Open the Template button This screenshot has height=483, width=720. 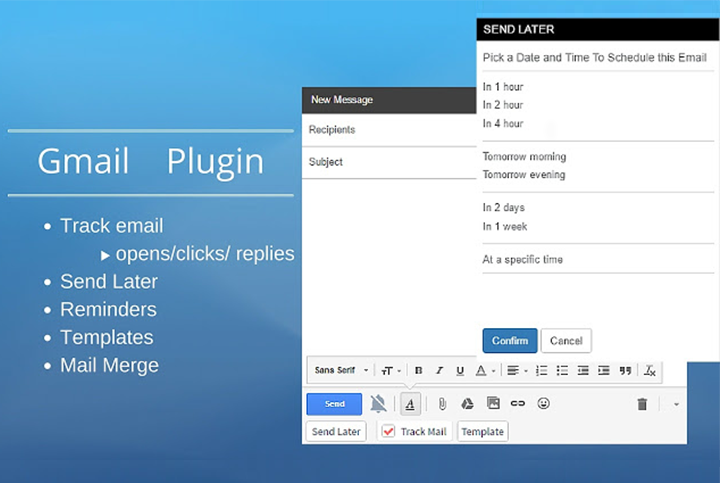(483, 432)
